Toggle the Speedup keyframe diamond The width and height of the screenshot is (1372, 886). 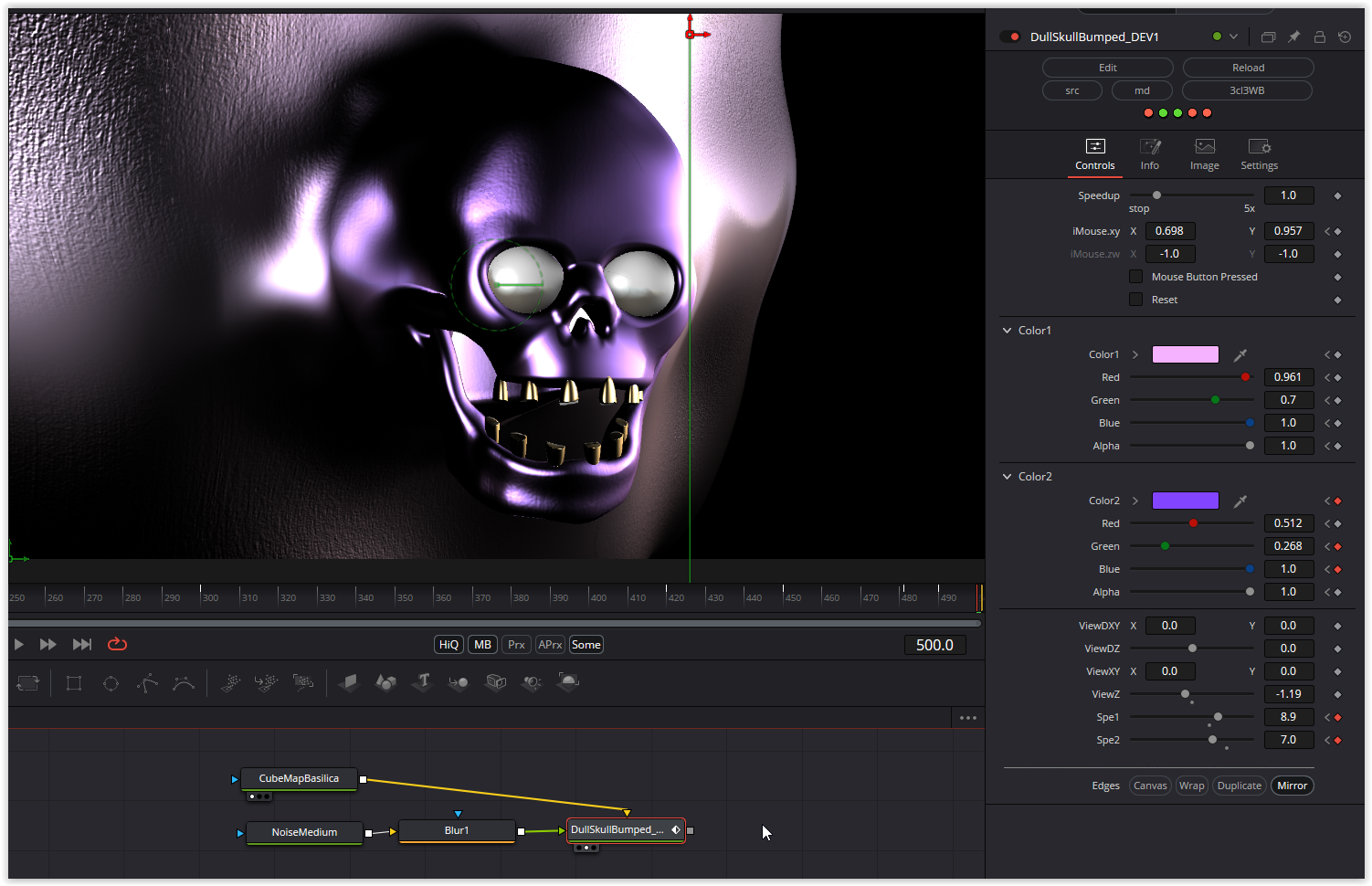click(x=1337, y=195)
